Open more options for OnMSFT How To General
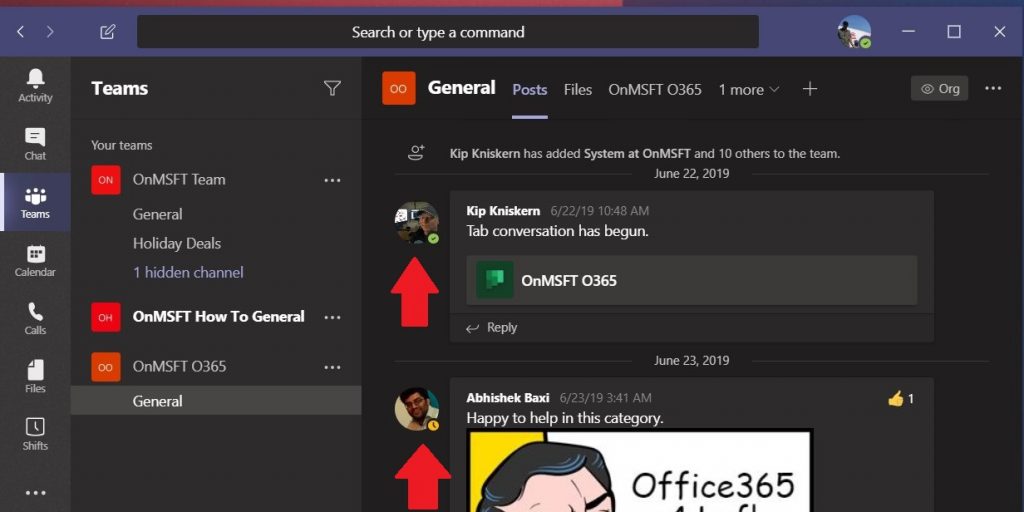 (332, 317)
